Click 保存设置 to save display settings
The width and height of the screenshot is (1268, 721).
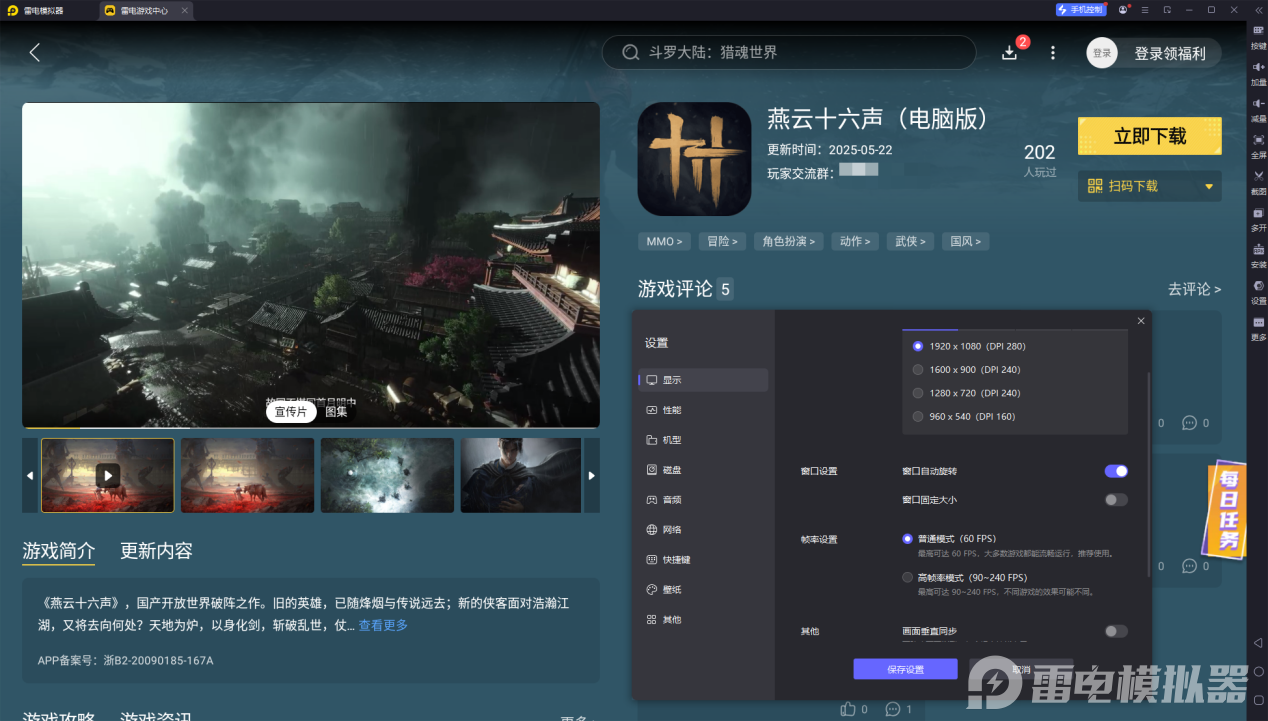[x=905, y=668]
